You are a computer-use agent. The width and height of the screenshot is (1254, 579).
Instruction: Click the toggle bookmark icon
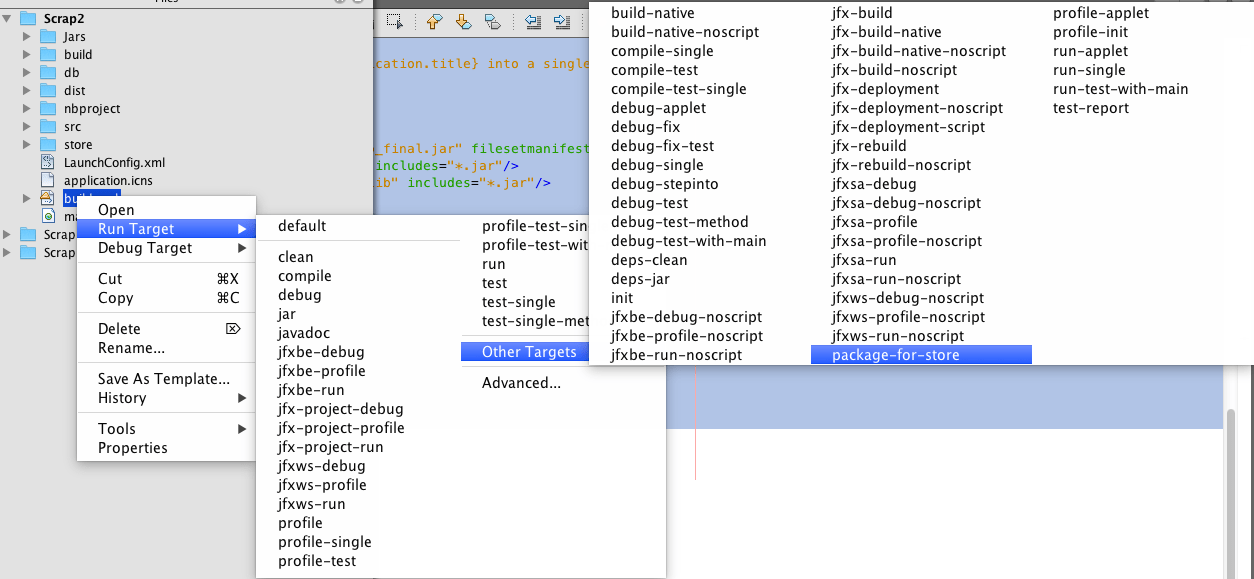click(x=491, y=22)
